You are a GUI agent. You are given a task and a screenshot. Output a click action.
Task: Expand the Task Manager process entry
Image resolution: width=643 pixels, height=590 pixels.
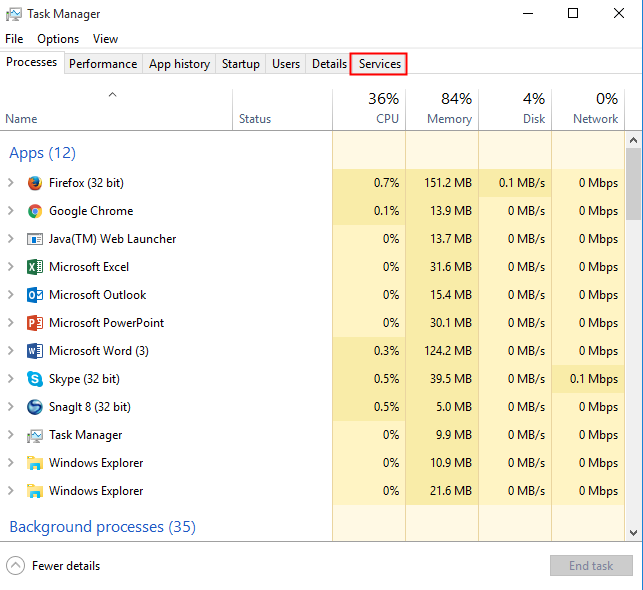click(x=11, y=435)
